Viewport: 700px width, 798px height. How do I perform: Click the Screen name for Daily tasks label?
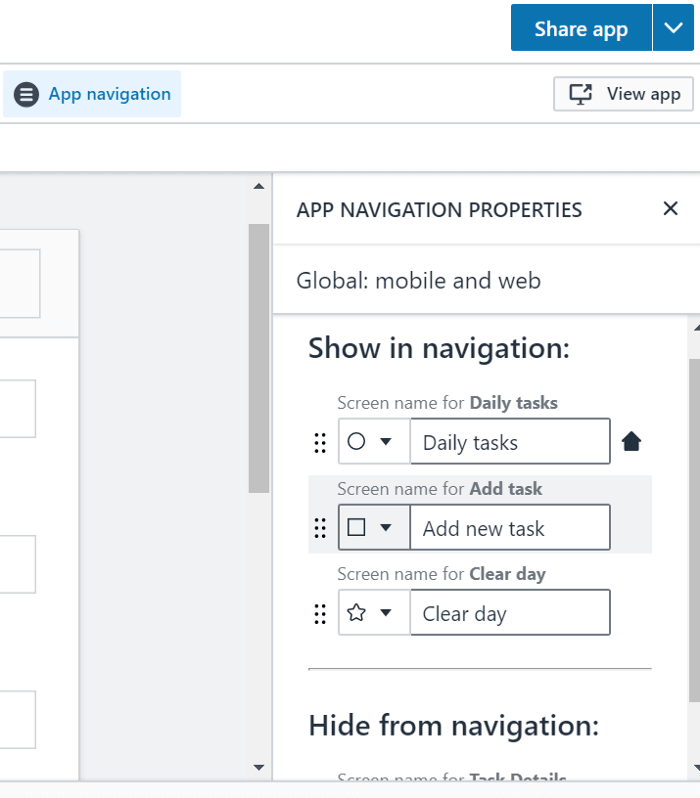point(447,403)
